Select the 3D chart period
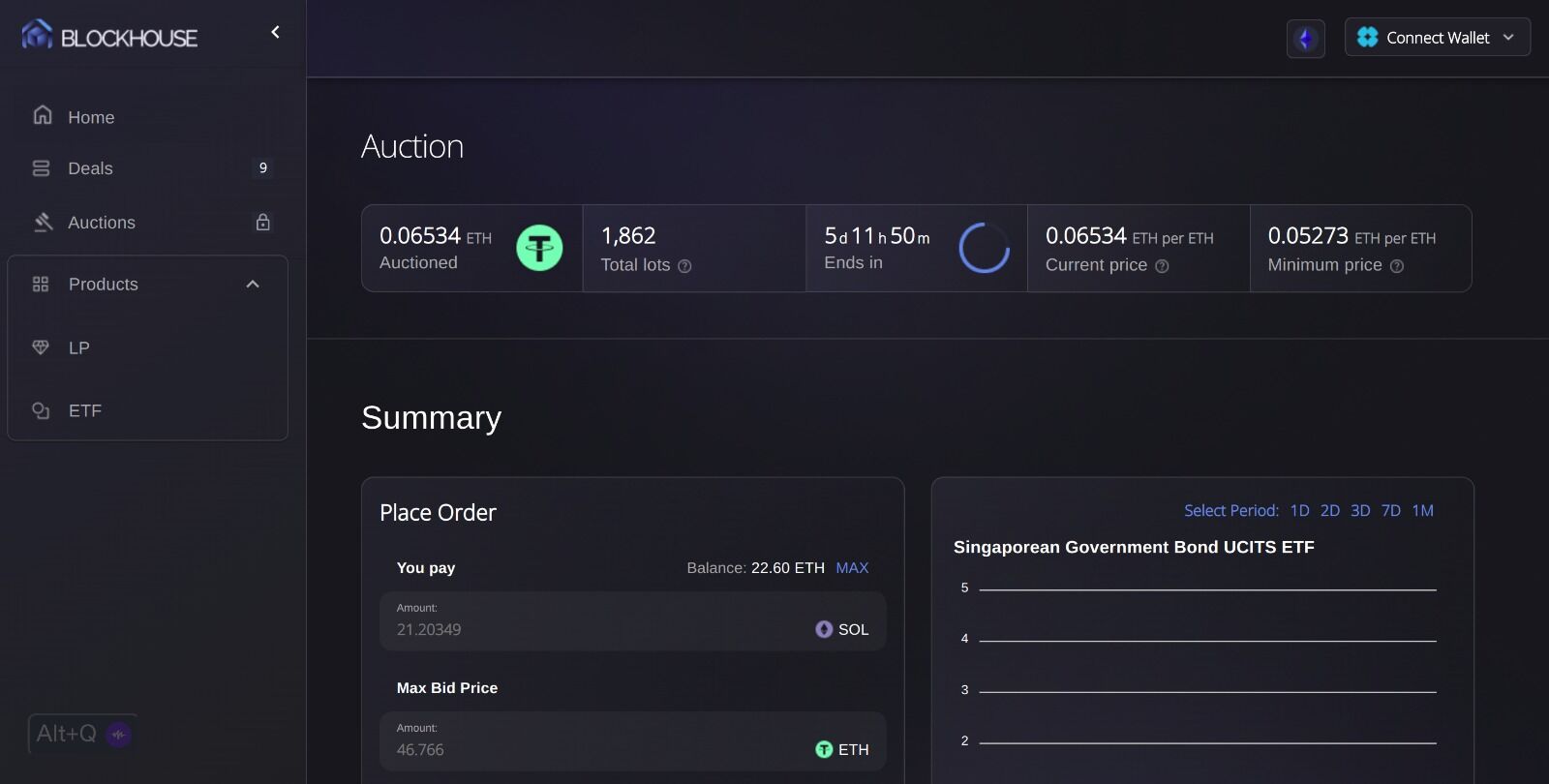This screenshot has height=784, width=1549. coord(1360,510)
